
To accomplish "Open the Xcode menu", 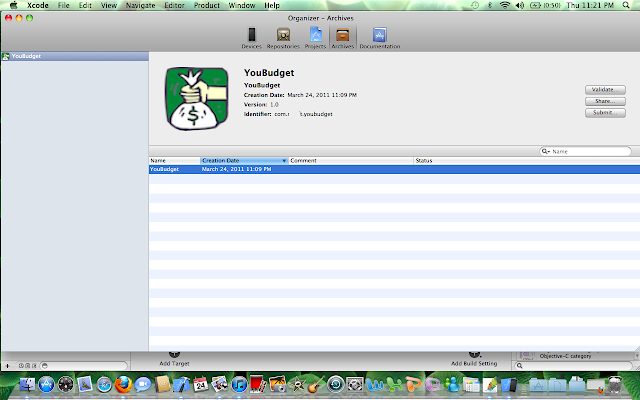I will [x=38, y=5].
